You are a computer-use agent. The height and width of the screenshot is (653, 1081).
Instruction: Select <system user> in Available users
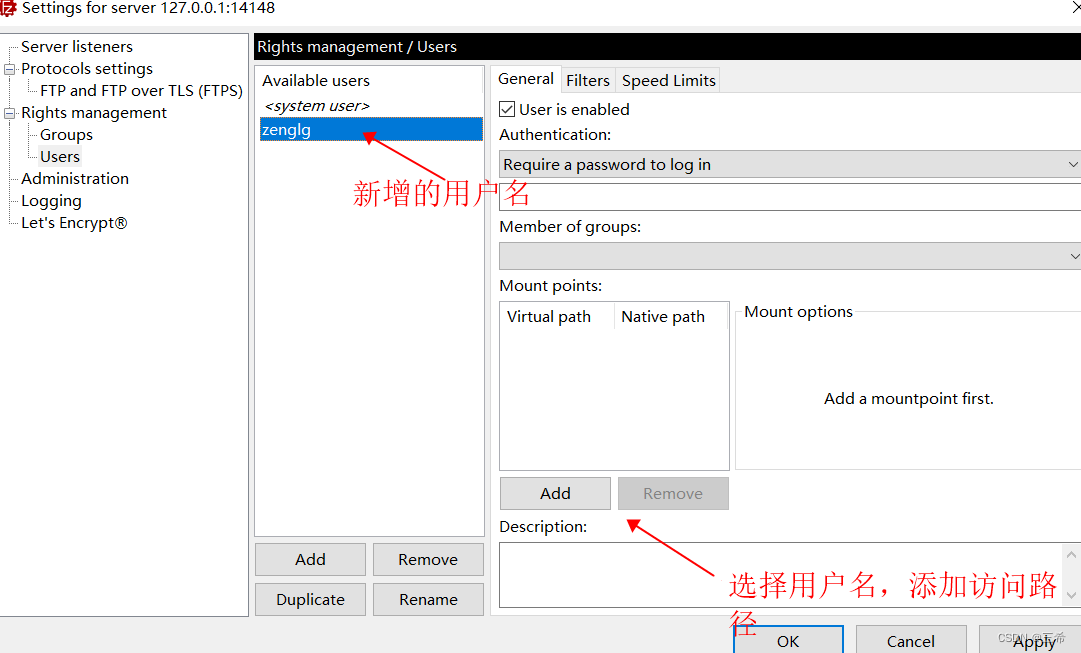317,106
